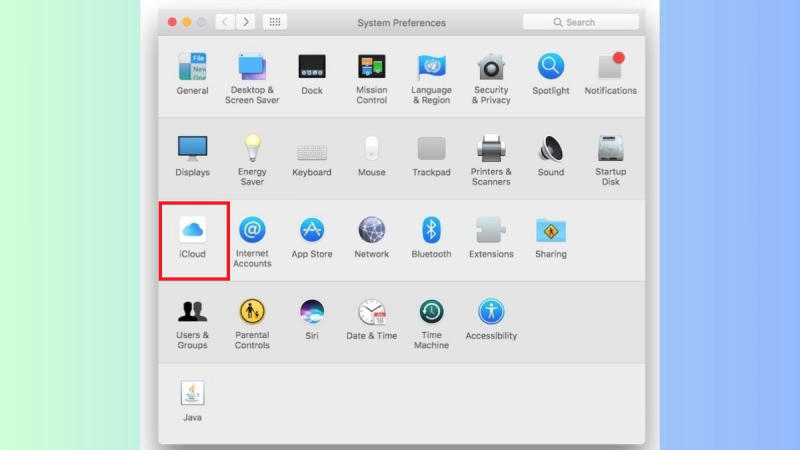Image resolution: width=800 pixels, height=450 pixels.
Task: Open Energy Saver settings
Action: [x=252, y=149]
